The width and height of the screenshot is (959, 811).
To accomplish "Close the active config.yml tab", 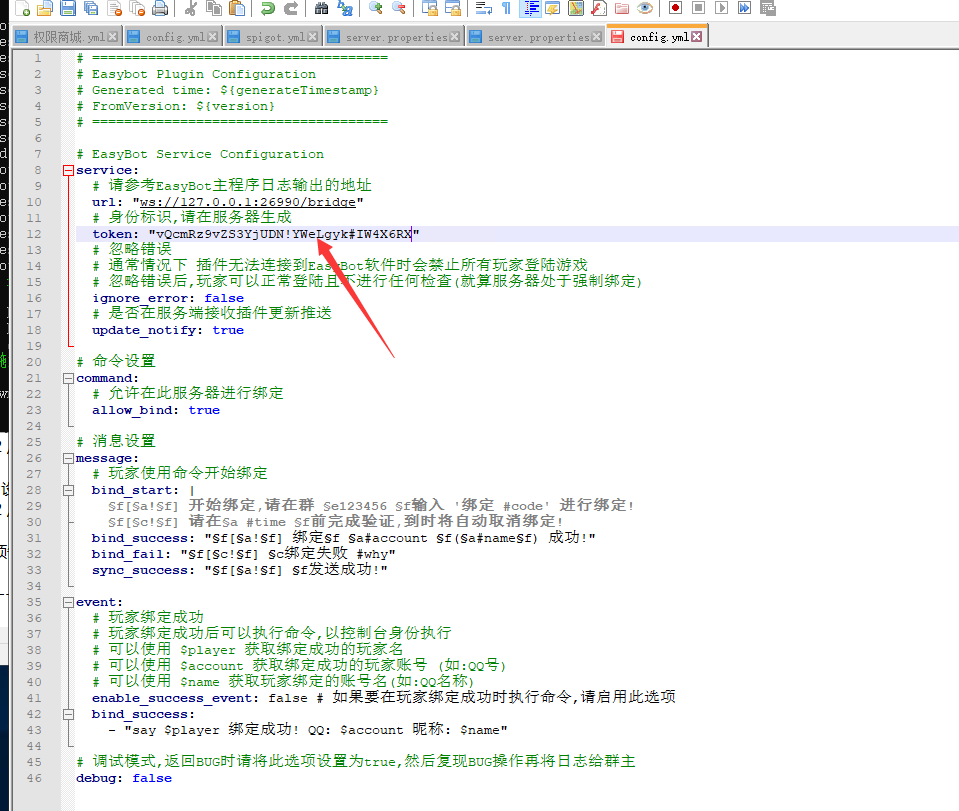I will tap(697, 37).
